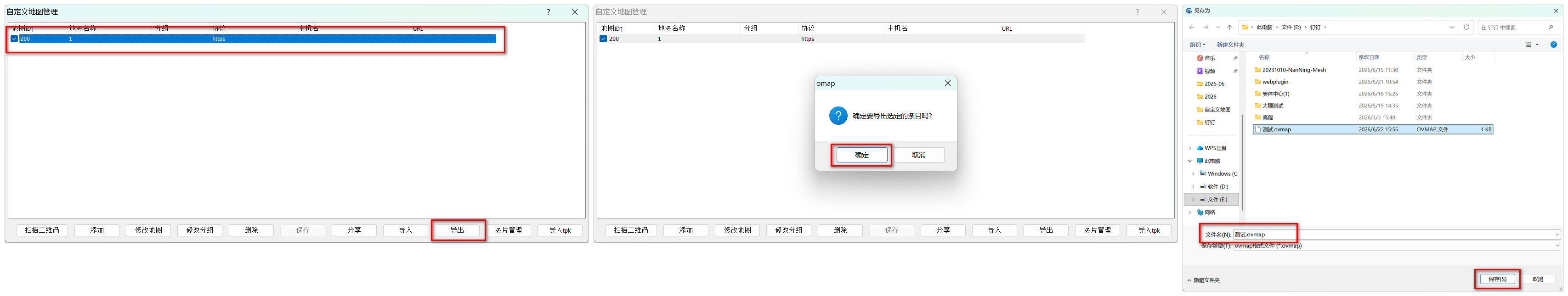Screen dimensions: 1568x296
Task: Click 添加 in the active map manager
Action: pyautogui.click(x=97, y=230)
